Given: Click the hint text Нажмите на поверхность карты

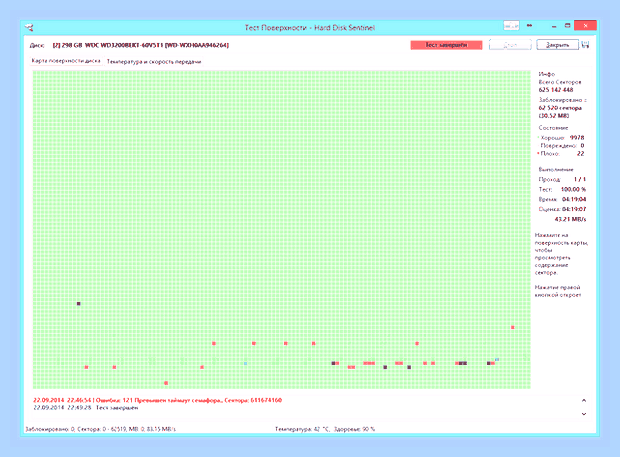Looking at the screenshot, I should tap(561, 254).
